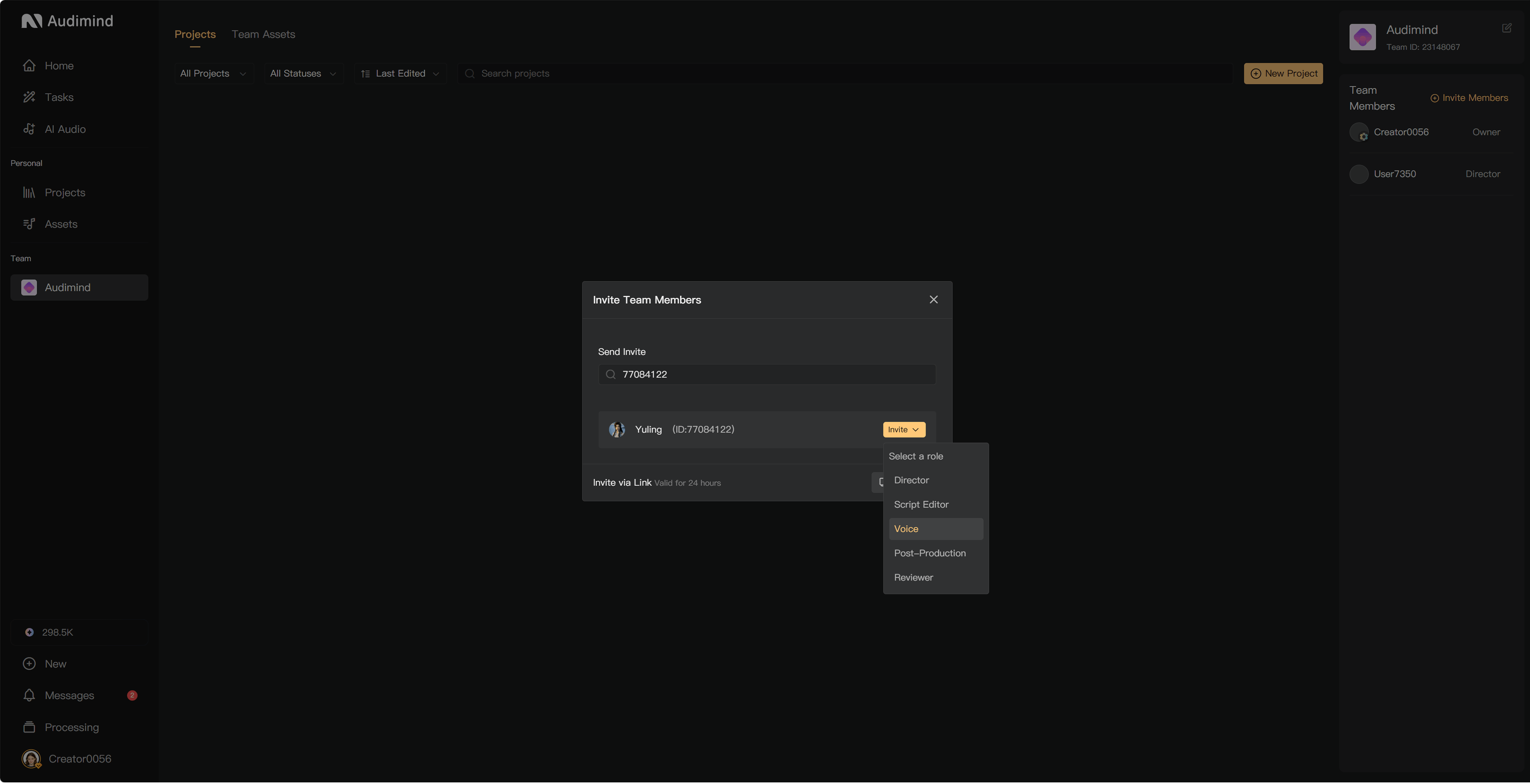The height and width of the screenshot is (784, 1530).
Task: Click the Send Invite ID input field
Action: click(767, 375)
